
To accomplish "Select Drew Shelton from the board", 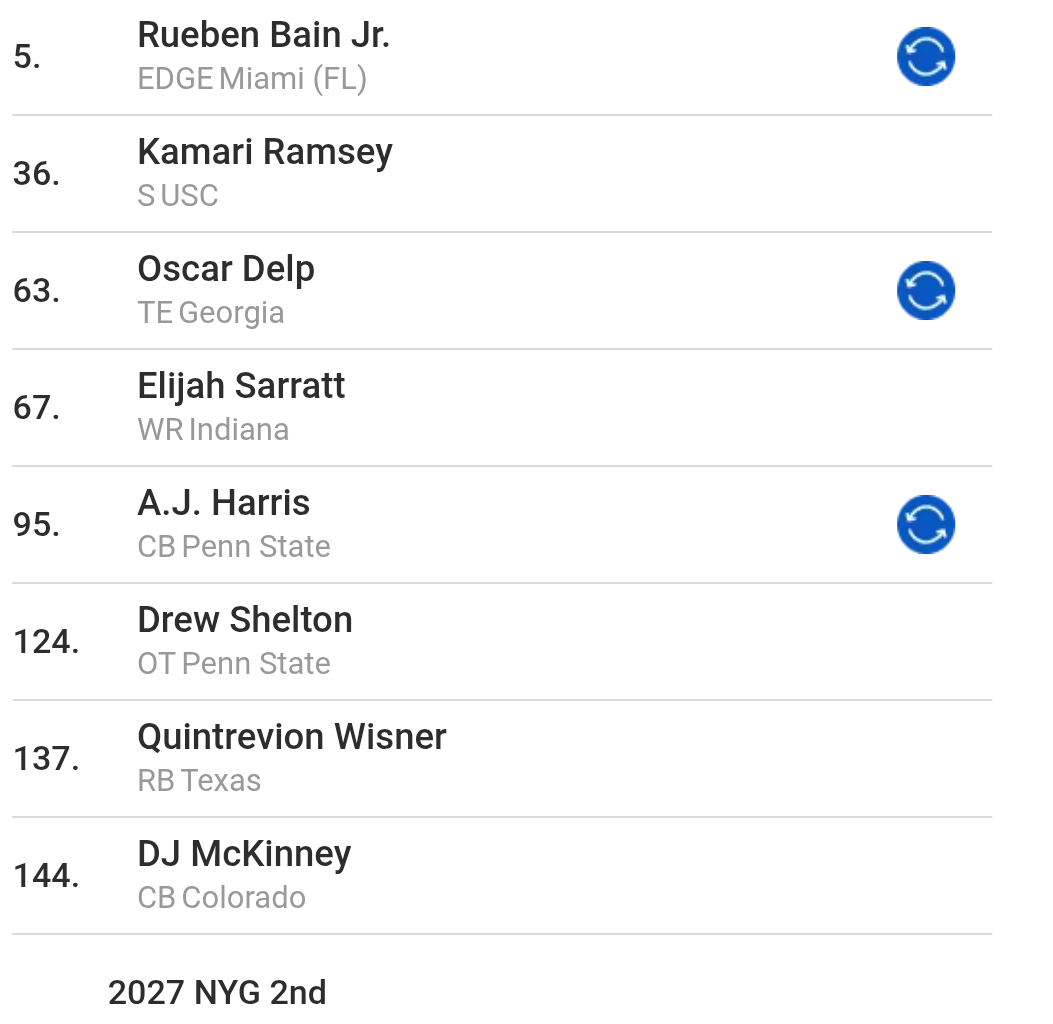I will click(244, 619).
